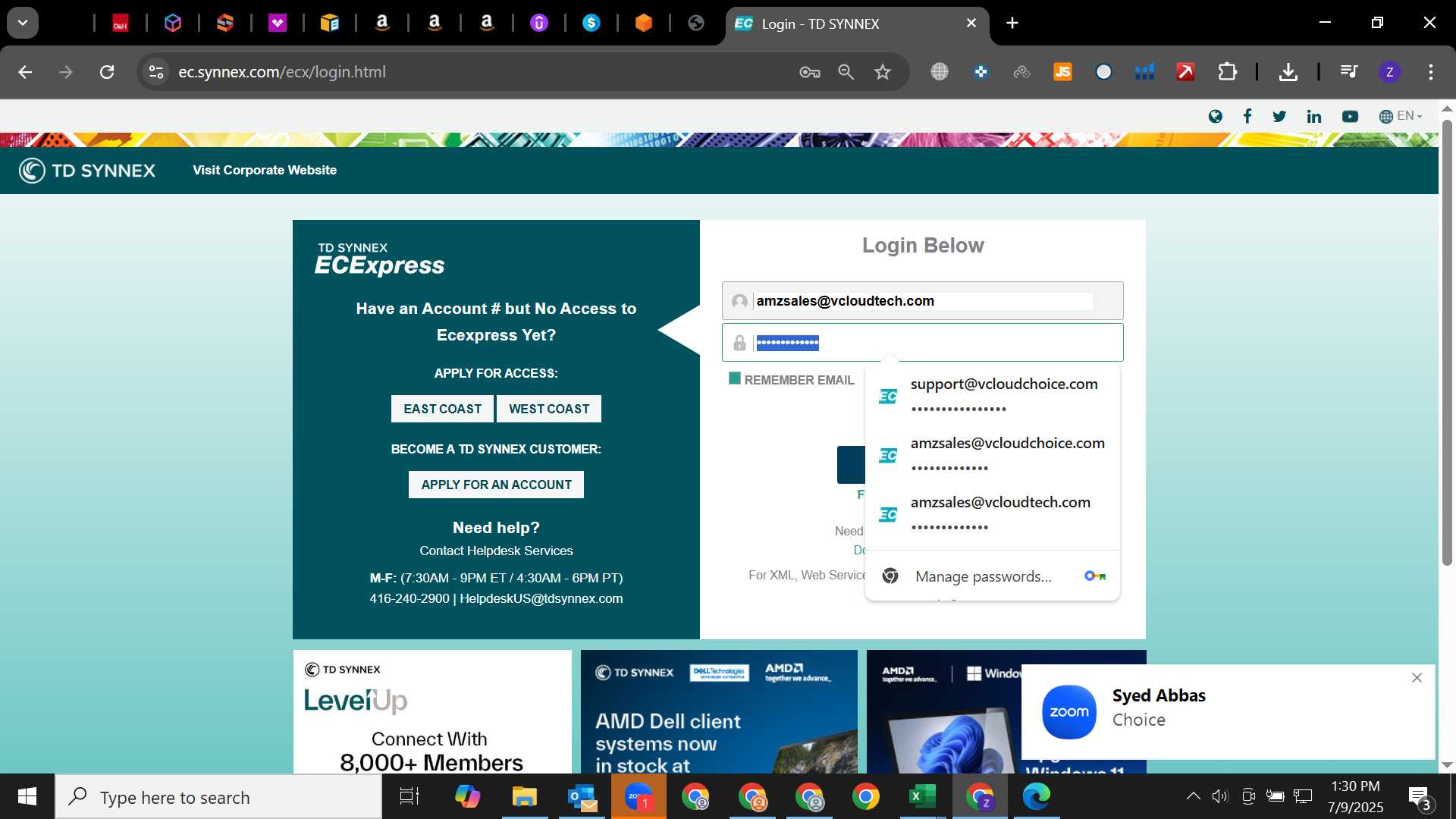Click the EAST COAST access button
The width and height of the screenshot is (1456, 819).
coord(443,409)
